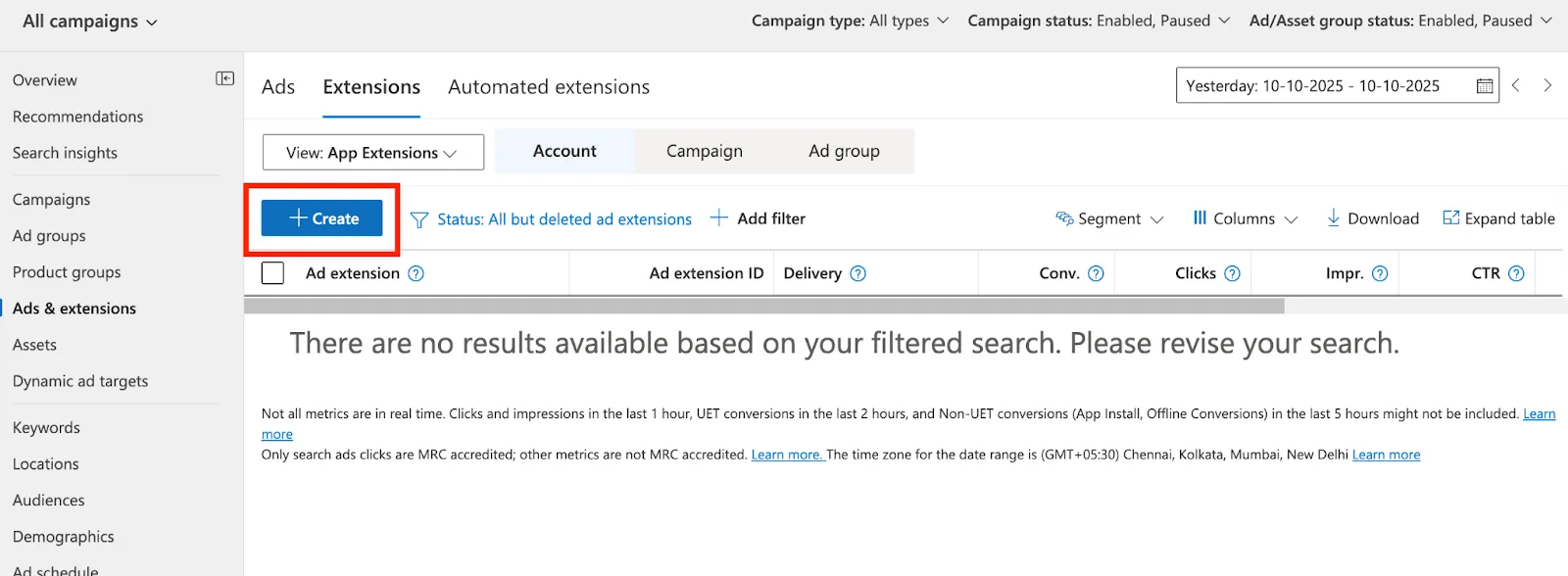Sort by Clicks column header

point(1196,273)
